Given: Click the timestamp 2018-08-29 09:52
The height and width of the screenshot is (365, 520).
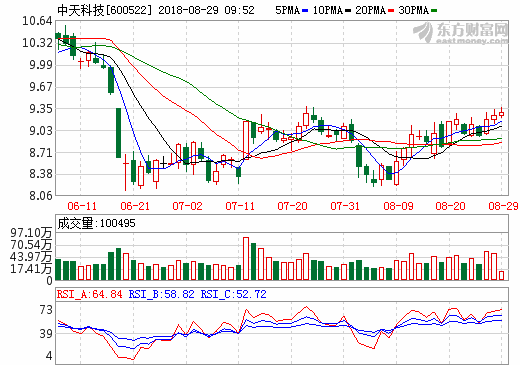Looking at the screenshot, I should pos(206,10).
